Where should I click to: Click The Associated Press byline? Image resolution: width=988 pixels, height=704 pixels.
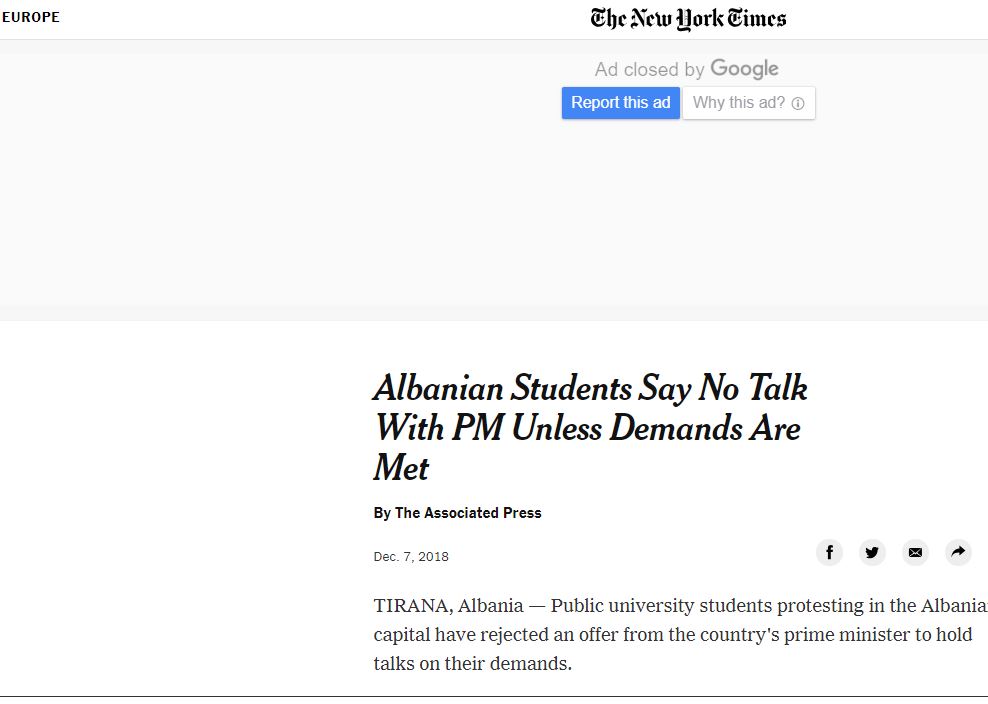click(x=468, y=513)
